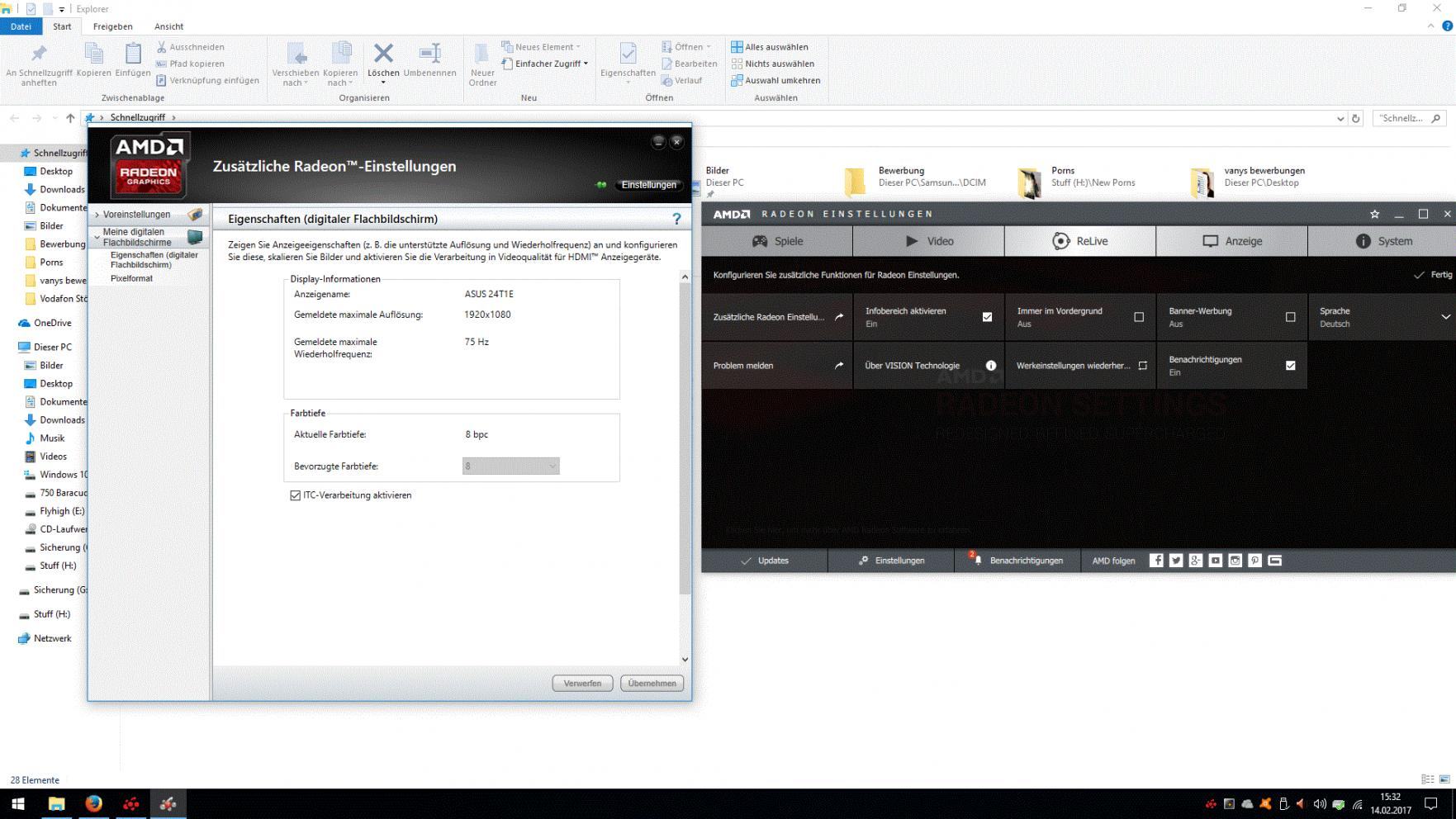Viewport: 1456px width, 819px height.
Task: Open Firefox from the taskbar
Action: (x=93, y=803)
